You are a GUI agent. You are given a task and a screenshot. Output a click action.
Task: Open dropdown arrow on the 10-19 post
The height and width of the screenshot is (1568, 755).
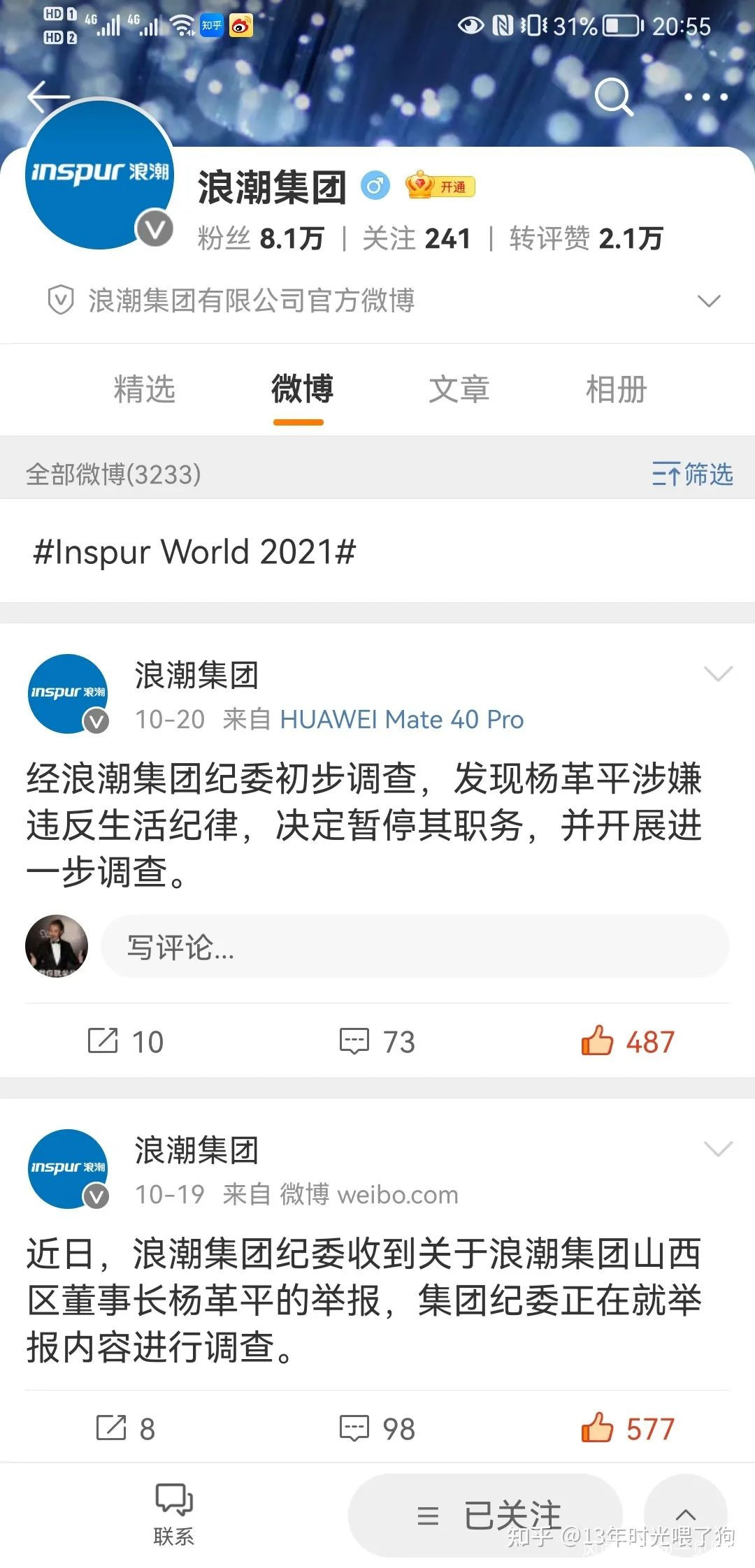718,1149
